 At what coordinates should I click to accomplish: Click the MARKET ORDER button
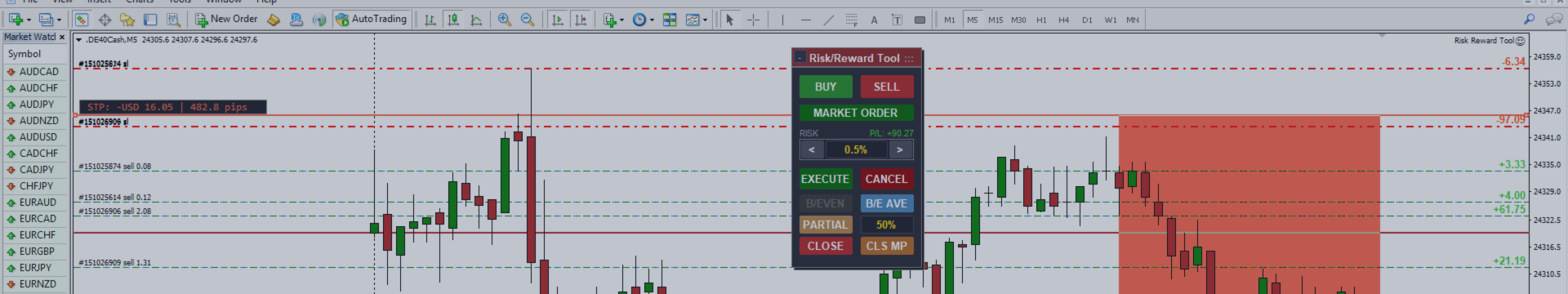coord(856,113)
